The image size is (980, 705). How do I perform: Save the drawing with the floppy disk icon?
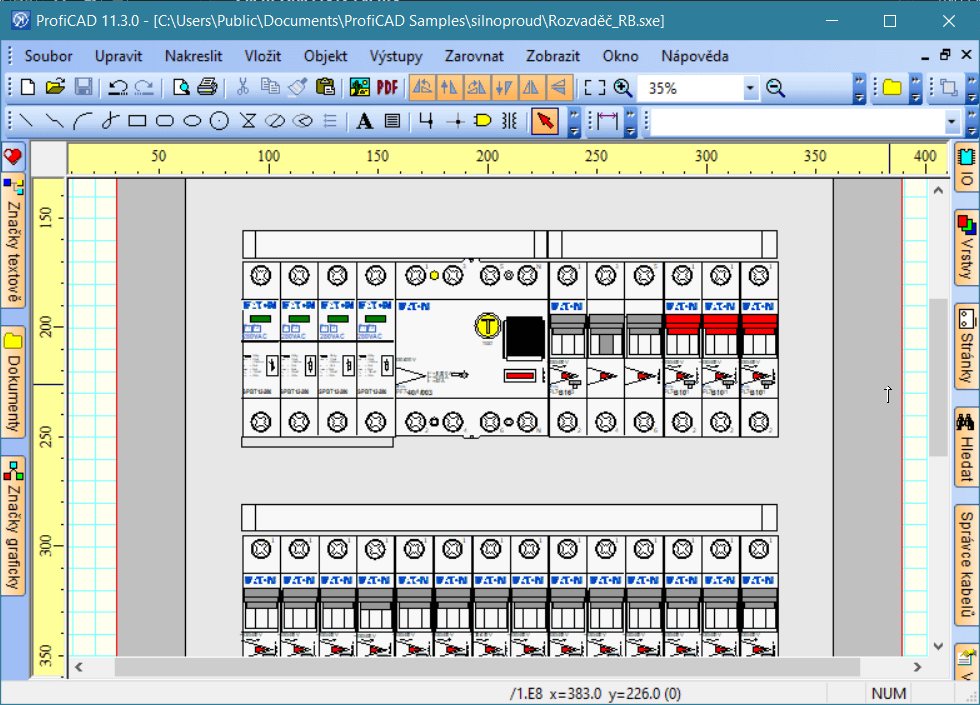[x=83, y=87]
